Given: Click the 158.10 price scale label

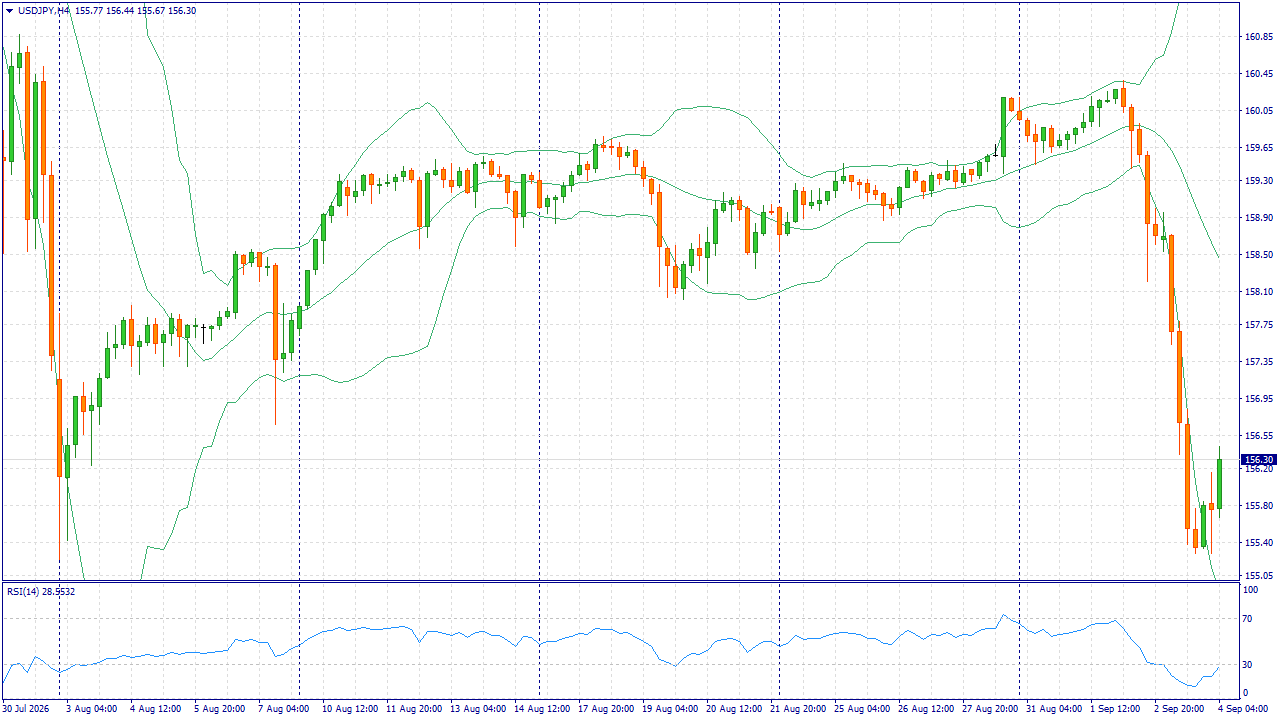Looking at the screenshot, I should point(1258,292).
